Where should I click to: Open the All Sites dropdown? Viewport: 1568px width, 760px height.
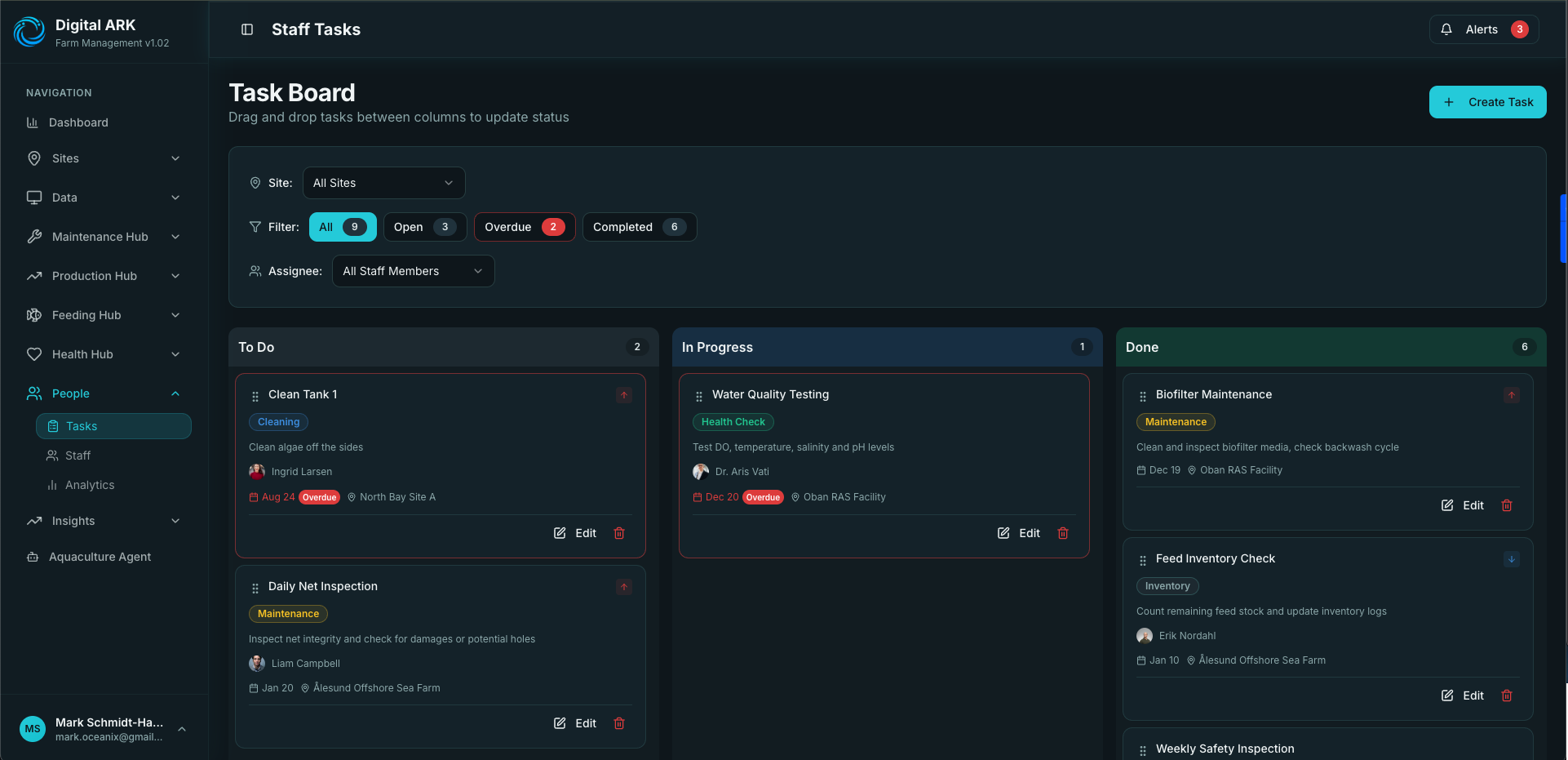pyautogui.click(x=384, y=183)
